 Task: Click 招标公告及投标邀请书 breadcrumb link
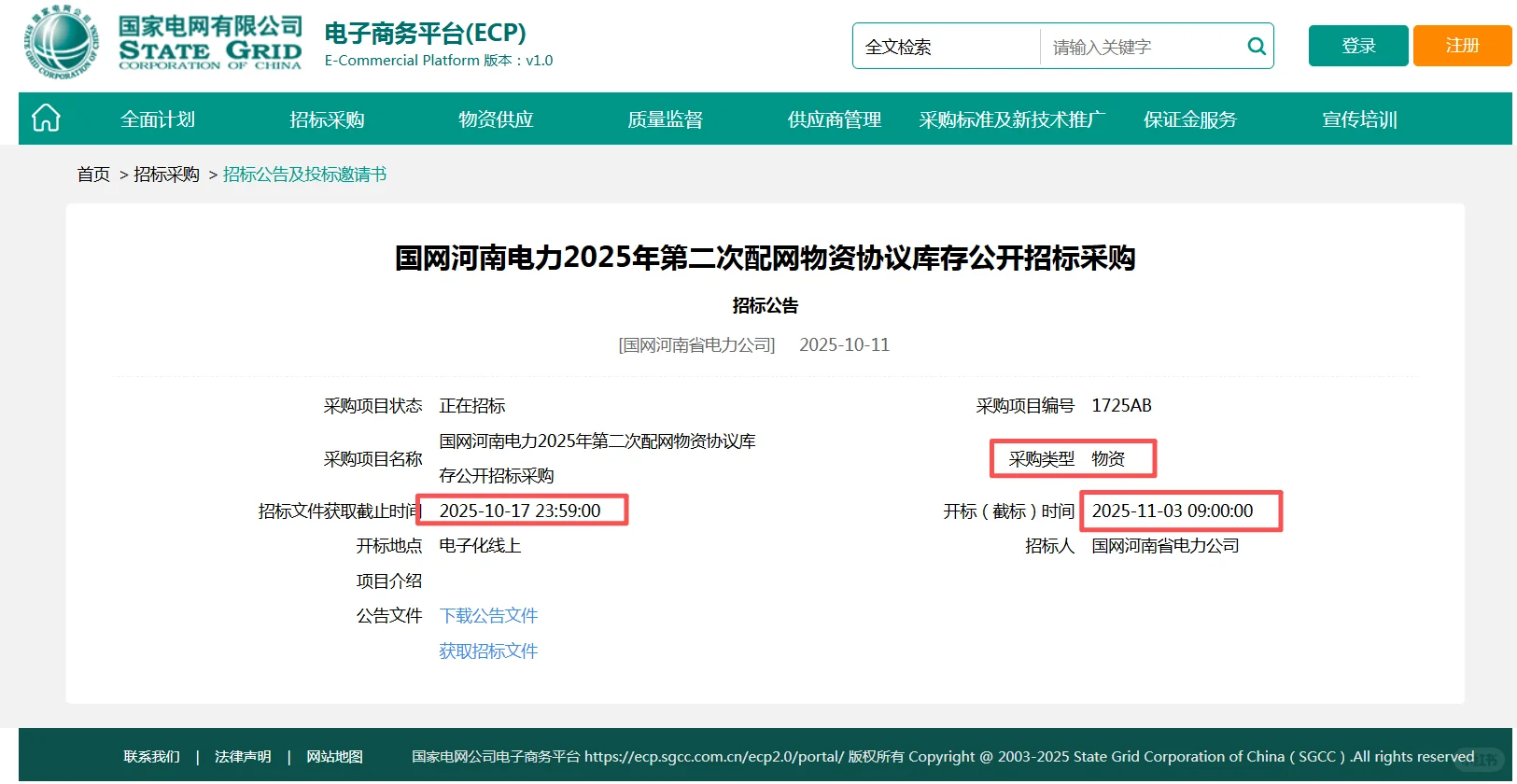[304, 175]
